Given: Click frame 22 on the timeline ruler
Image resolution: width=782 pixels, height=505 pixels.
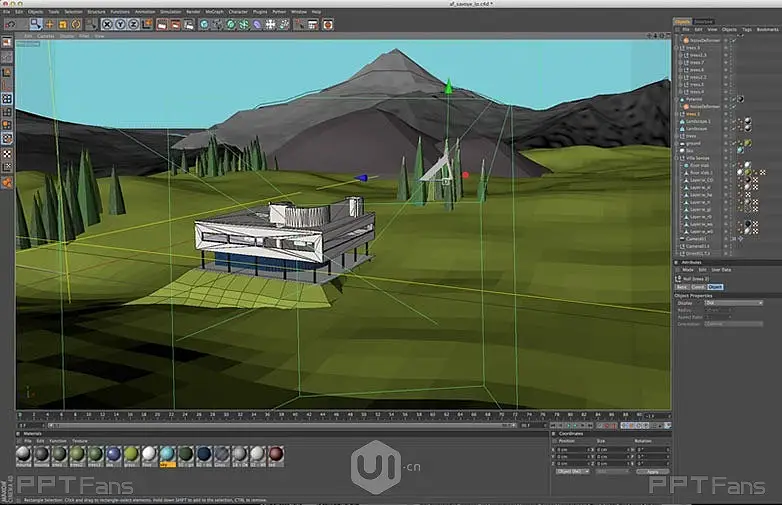Looking at the screenshot, I should pyautogui.click(x=173, y=413).
